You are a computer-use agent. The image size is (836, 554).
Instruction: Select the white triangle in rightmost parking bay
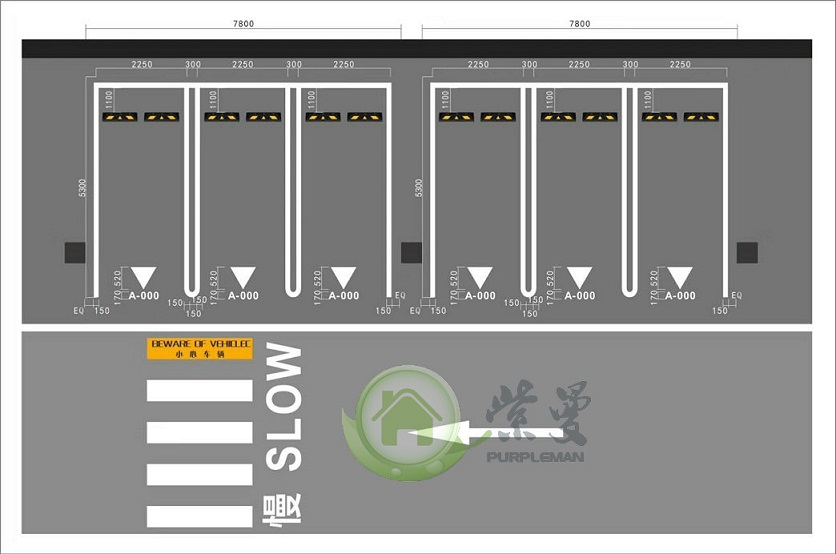680,277
